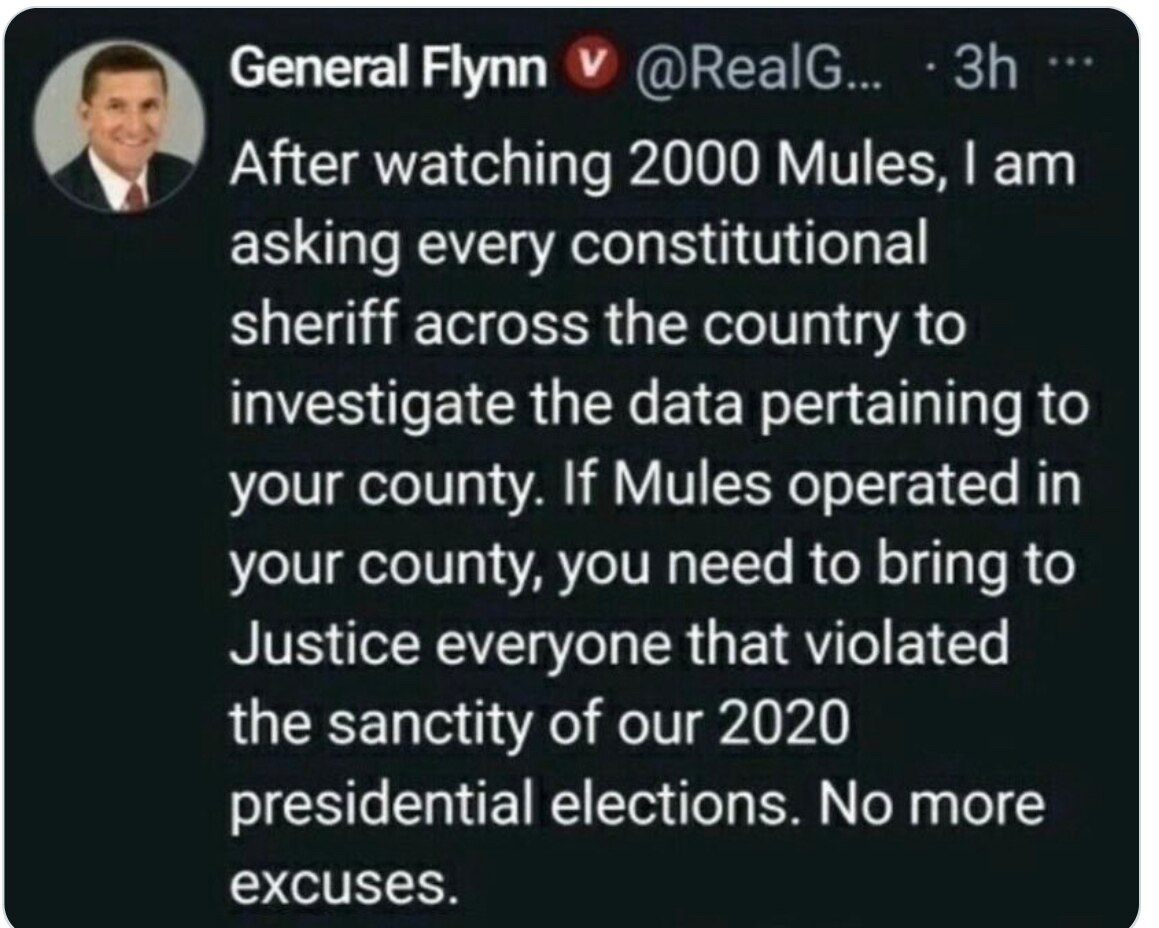This screenshot has width=1159, height=928.
Task: Click the word "constitutional" in the tweet
Action: click(750, 246)
